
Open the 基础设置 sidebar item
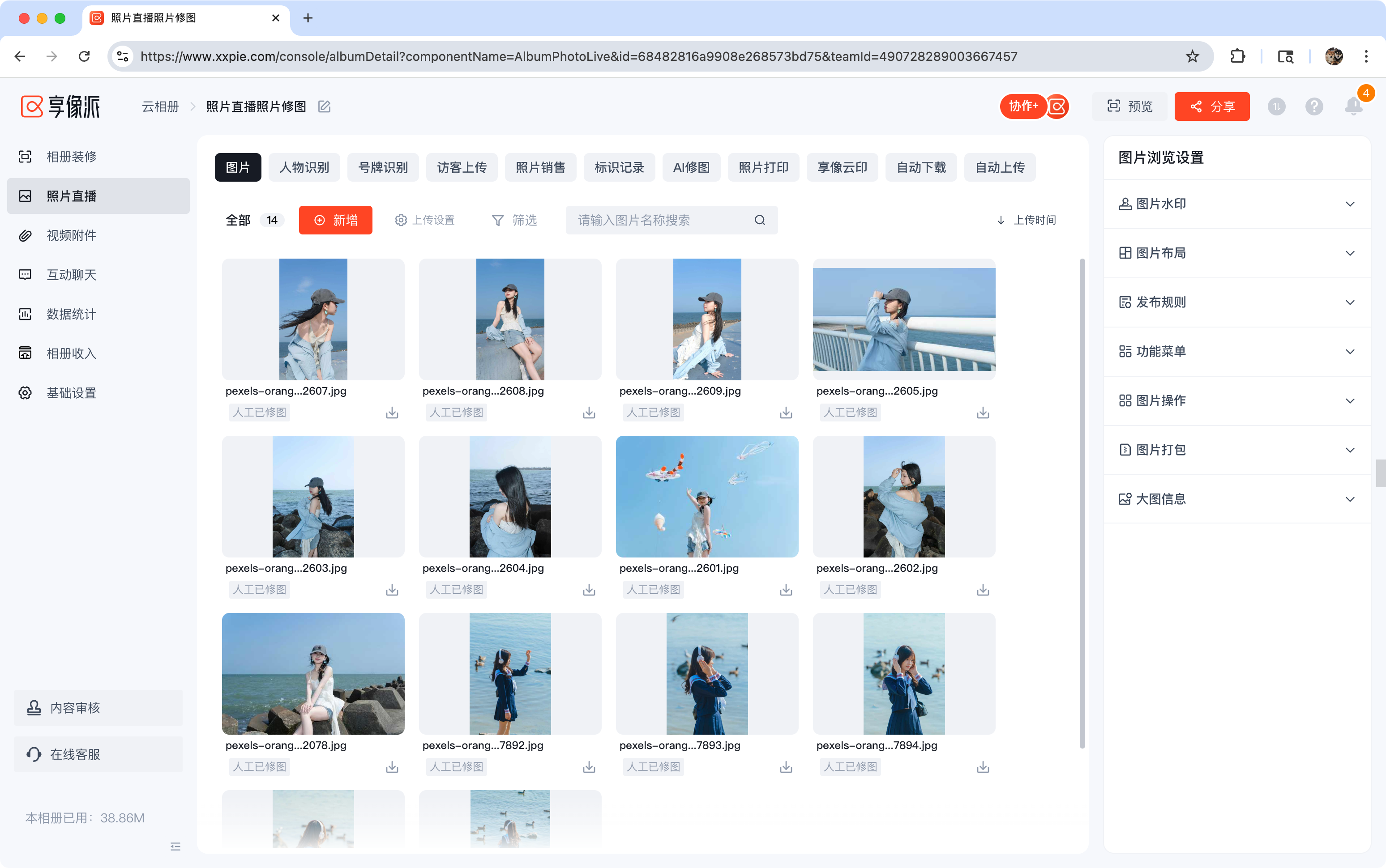click(98, 393)
